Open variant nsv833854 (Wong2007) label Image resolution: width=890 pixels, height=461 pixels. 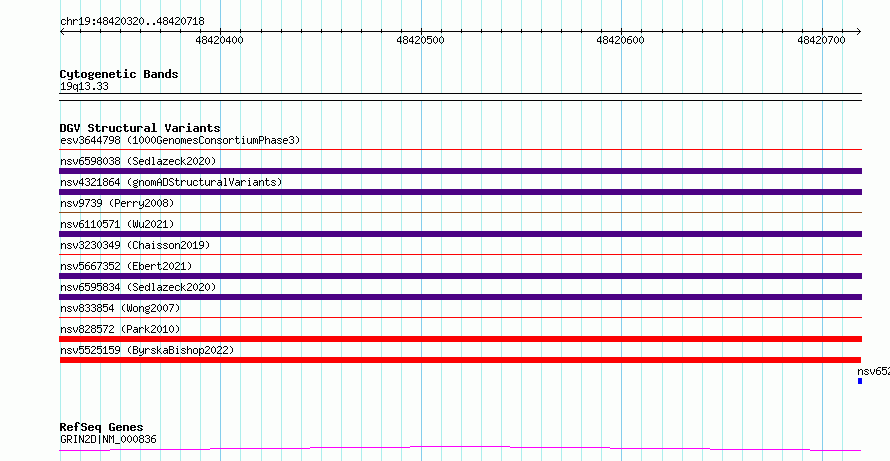120,308
